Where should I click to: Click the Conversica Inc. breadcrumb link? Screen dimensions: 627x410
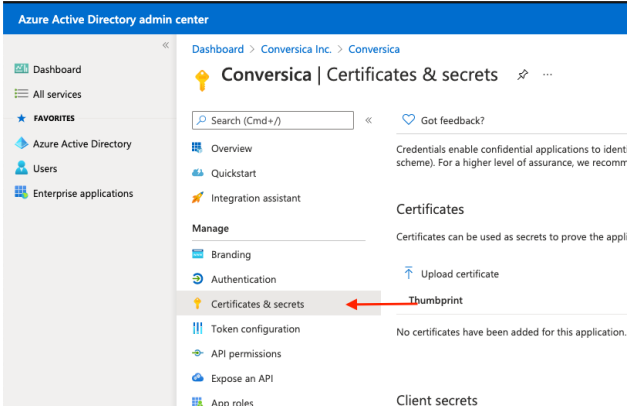pos(296,49)
